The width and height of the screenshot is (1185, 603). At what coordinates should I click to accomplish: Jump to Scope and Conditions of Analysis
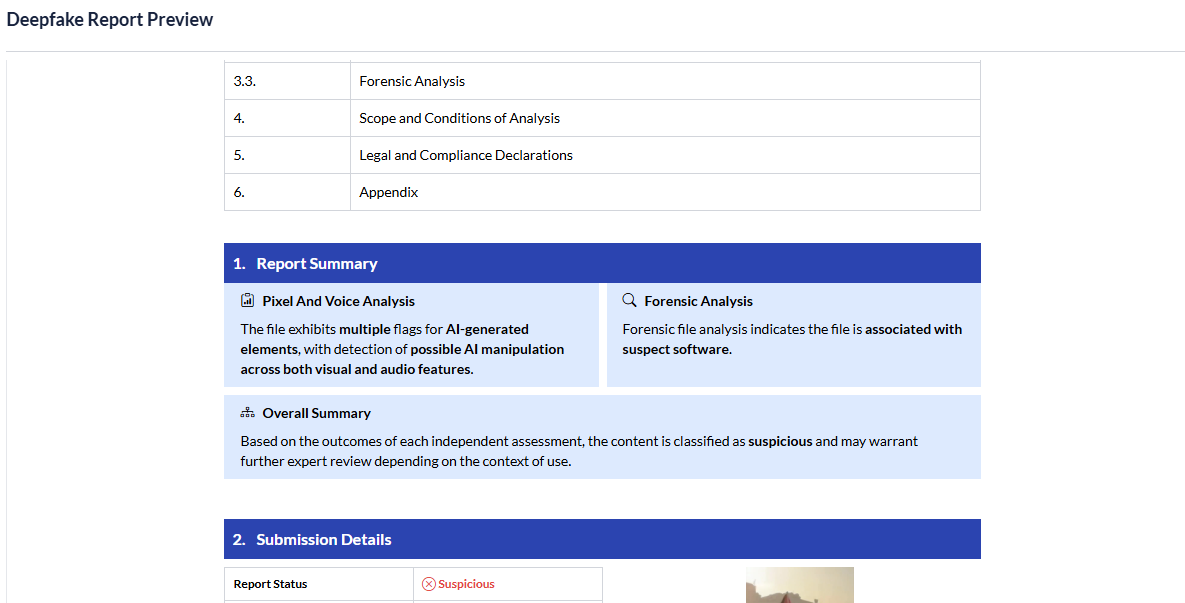(459, 118)
